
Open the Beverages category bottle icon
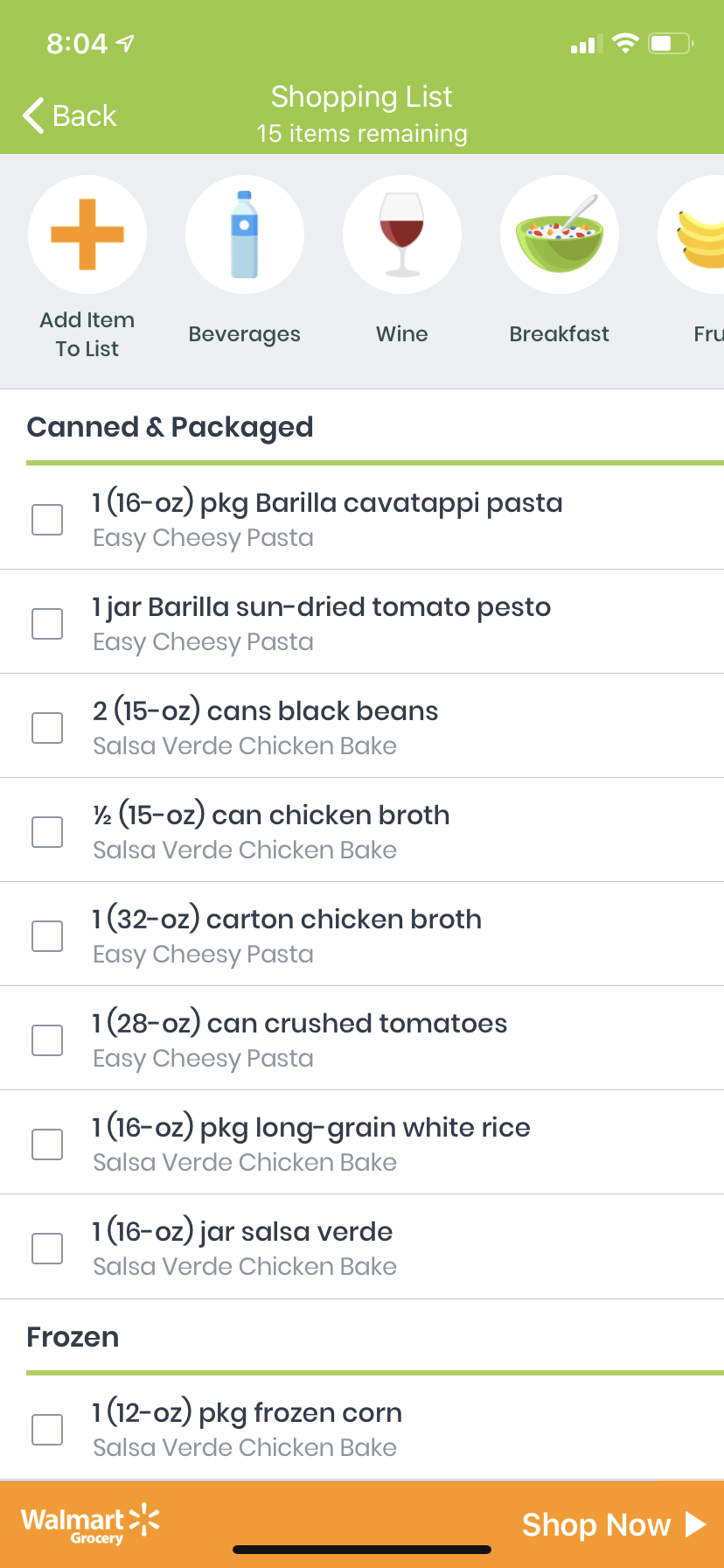pyautogui.click(x=245, y=234)
